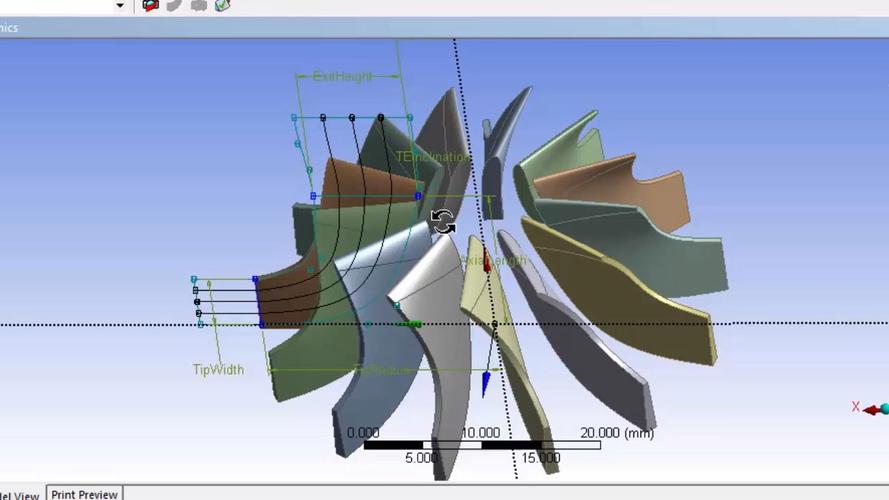
Task: Select the green marker on the horizontal axis line
Action: [409, 324]
